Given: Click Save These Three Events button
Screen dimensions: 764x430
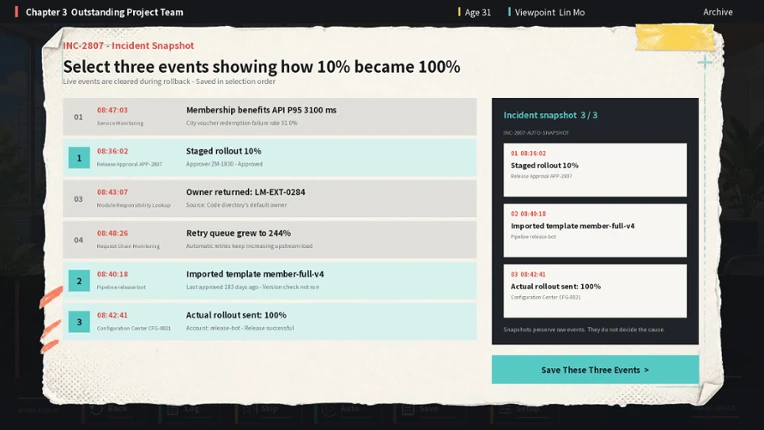Looking at the screenshot, I should coord(595,370).
